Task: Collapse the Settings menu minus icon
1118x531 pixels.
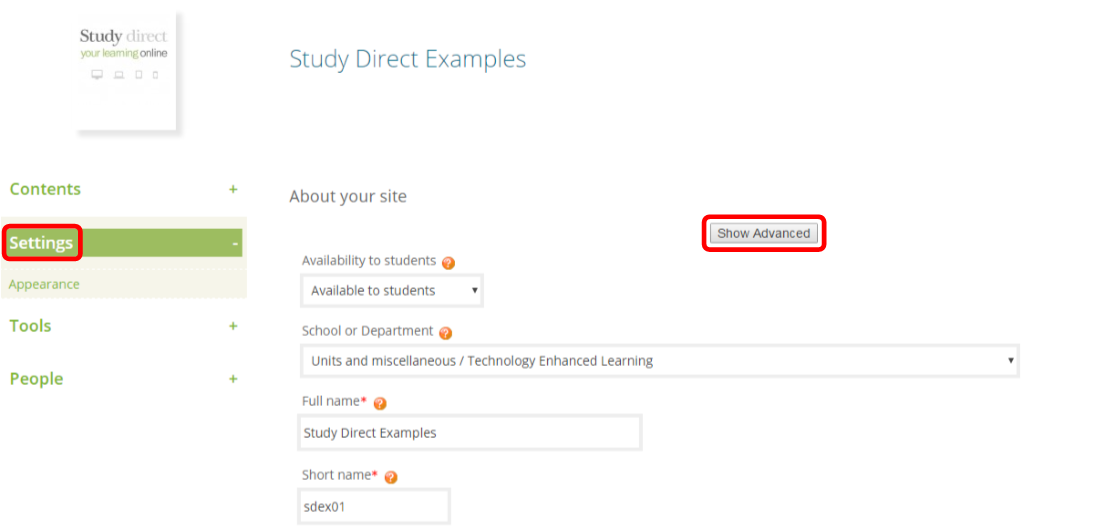Action: 235,244
